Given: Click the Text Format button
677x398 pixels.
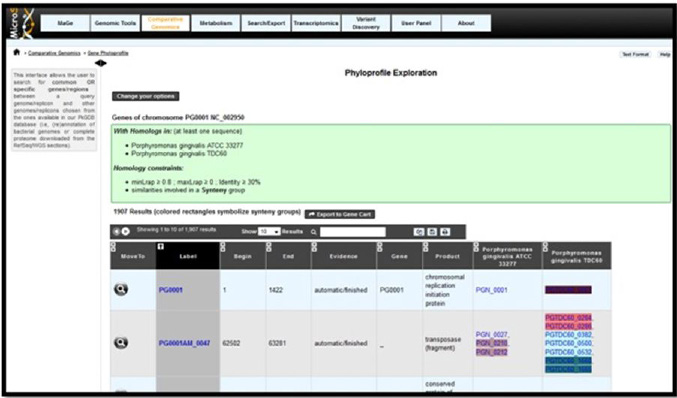Looking at the screenshot, I should pyautogui.click(x=635, y=54).
